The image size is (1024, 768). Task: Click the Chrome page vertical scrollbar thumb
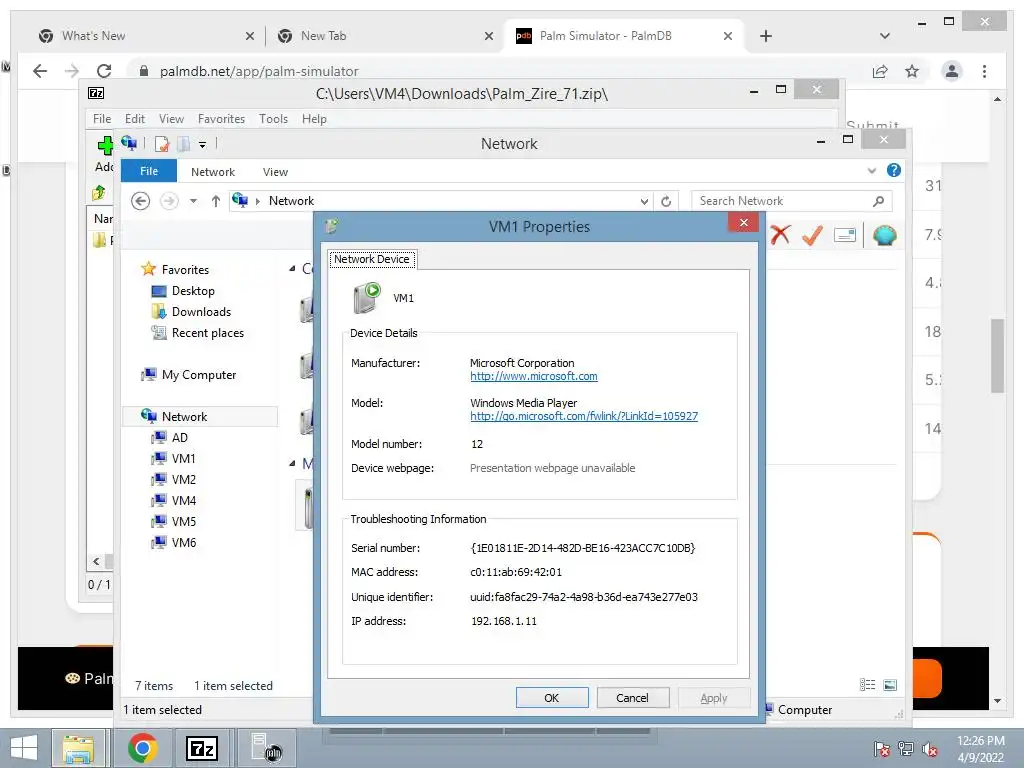point(997,355)
